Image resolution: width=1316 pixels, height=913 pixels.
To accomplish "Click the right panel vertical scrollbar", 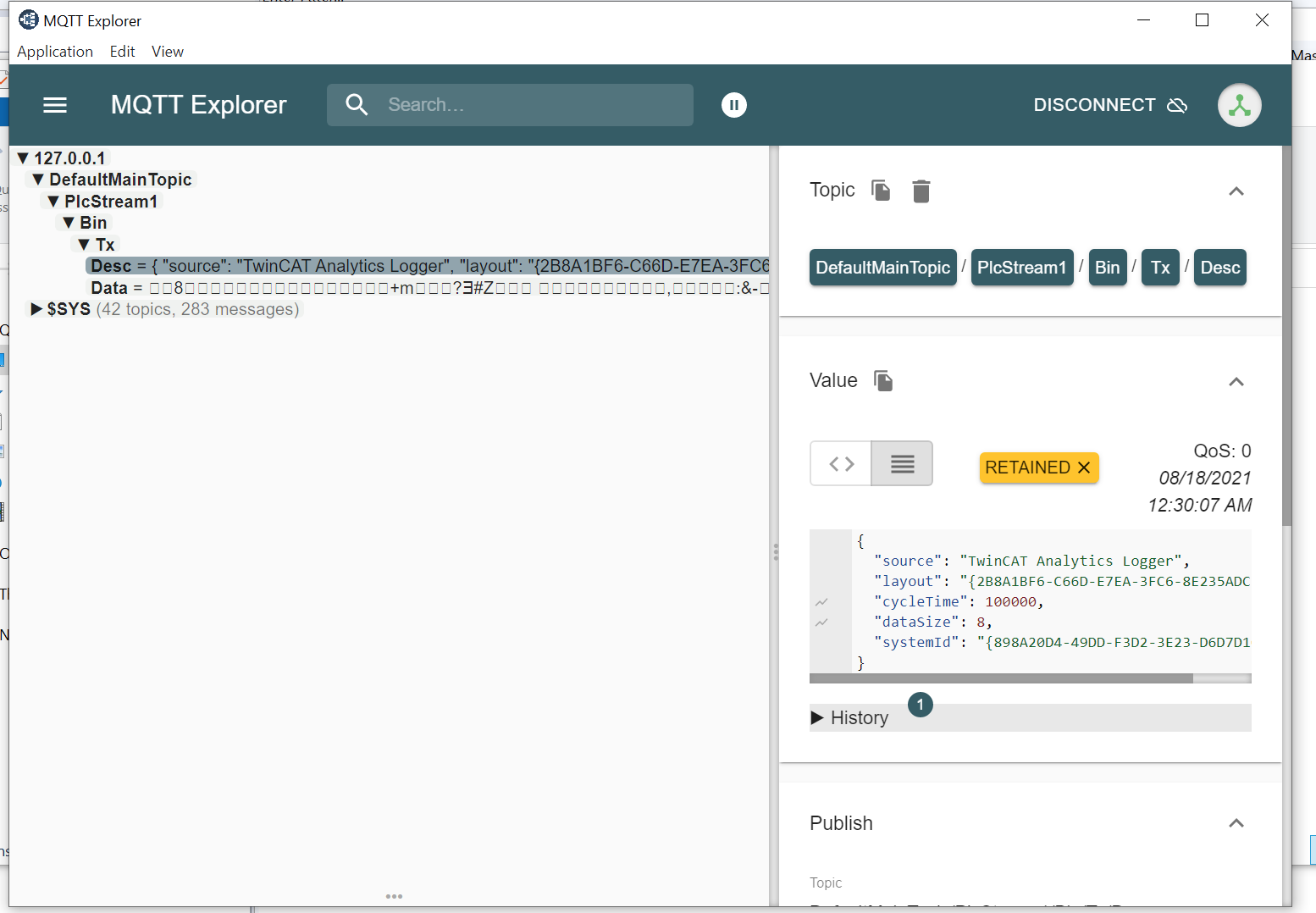I will tap(1287, 335).
